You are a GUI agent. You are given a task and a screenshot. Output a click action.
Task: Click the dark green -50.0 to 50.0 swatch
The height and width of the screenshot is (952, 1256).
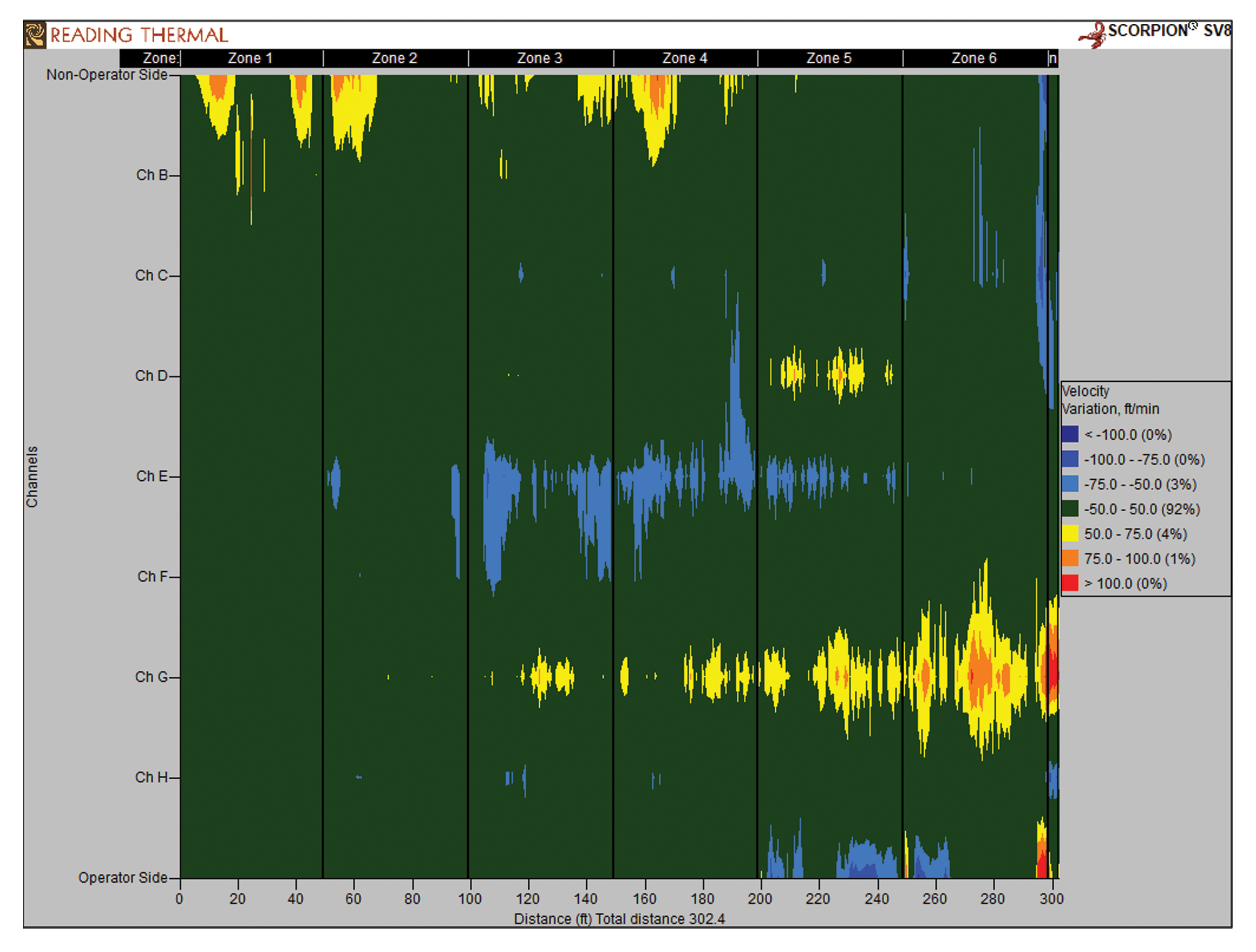[1070, 509]
